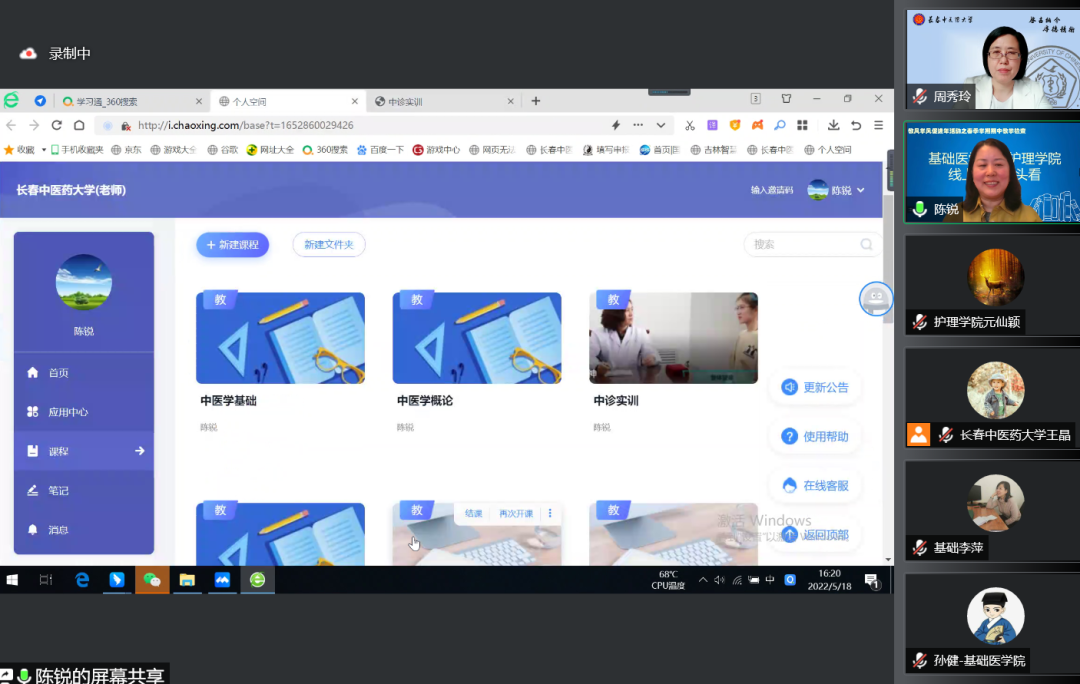
Task: Open the 首页 home item in sidebar
Action: tap(58, 373)
